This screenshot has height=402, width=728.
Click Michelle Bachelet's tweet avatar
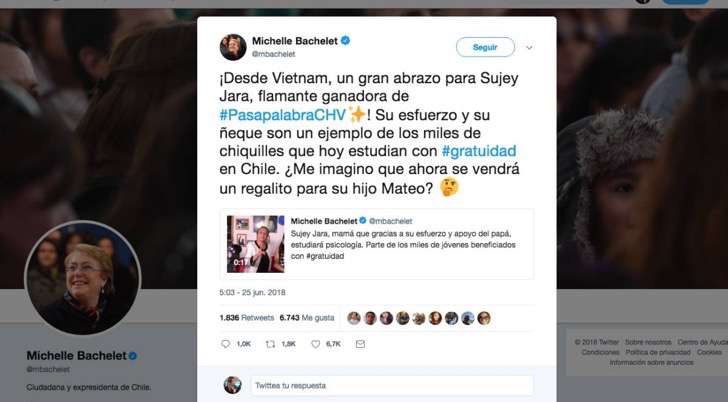(233, 47)
